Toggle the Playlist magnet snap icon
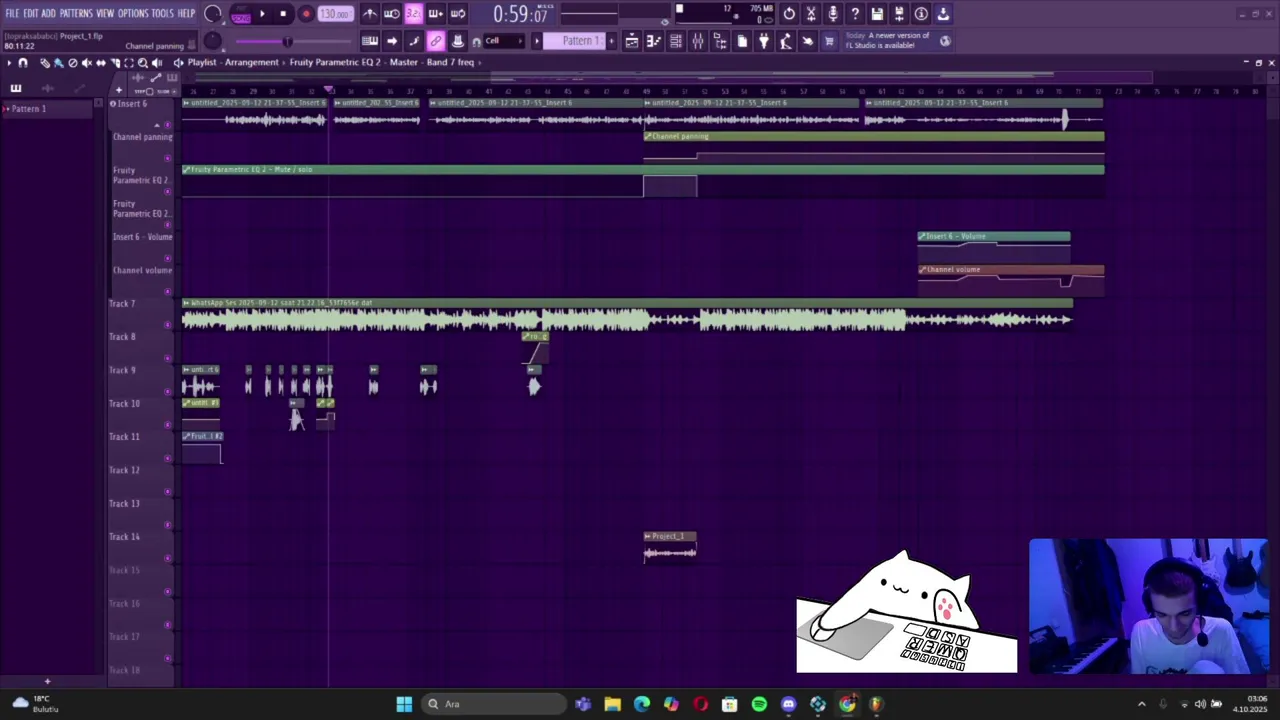This screenshot has width=1280, height=720. pos(23,63)
